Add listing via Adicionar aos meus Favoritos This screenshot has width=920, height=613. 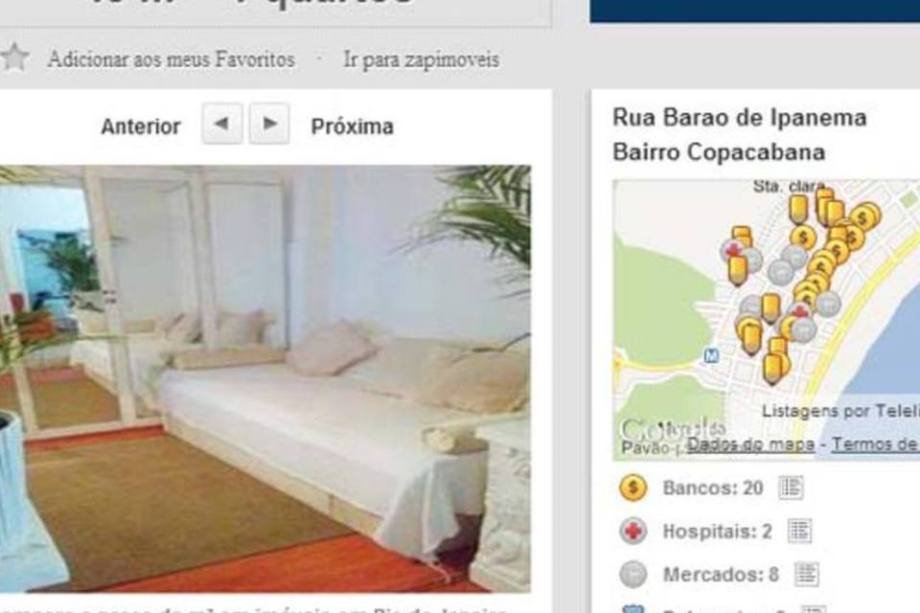point(171,59)
